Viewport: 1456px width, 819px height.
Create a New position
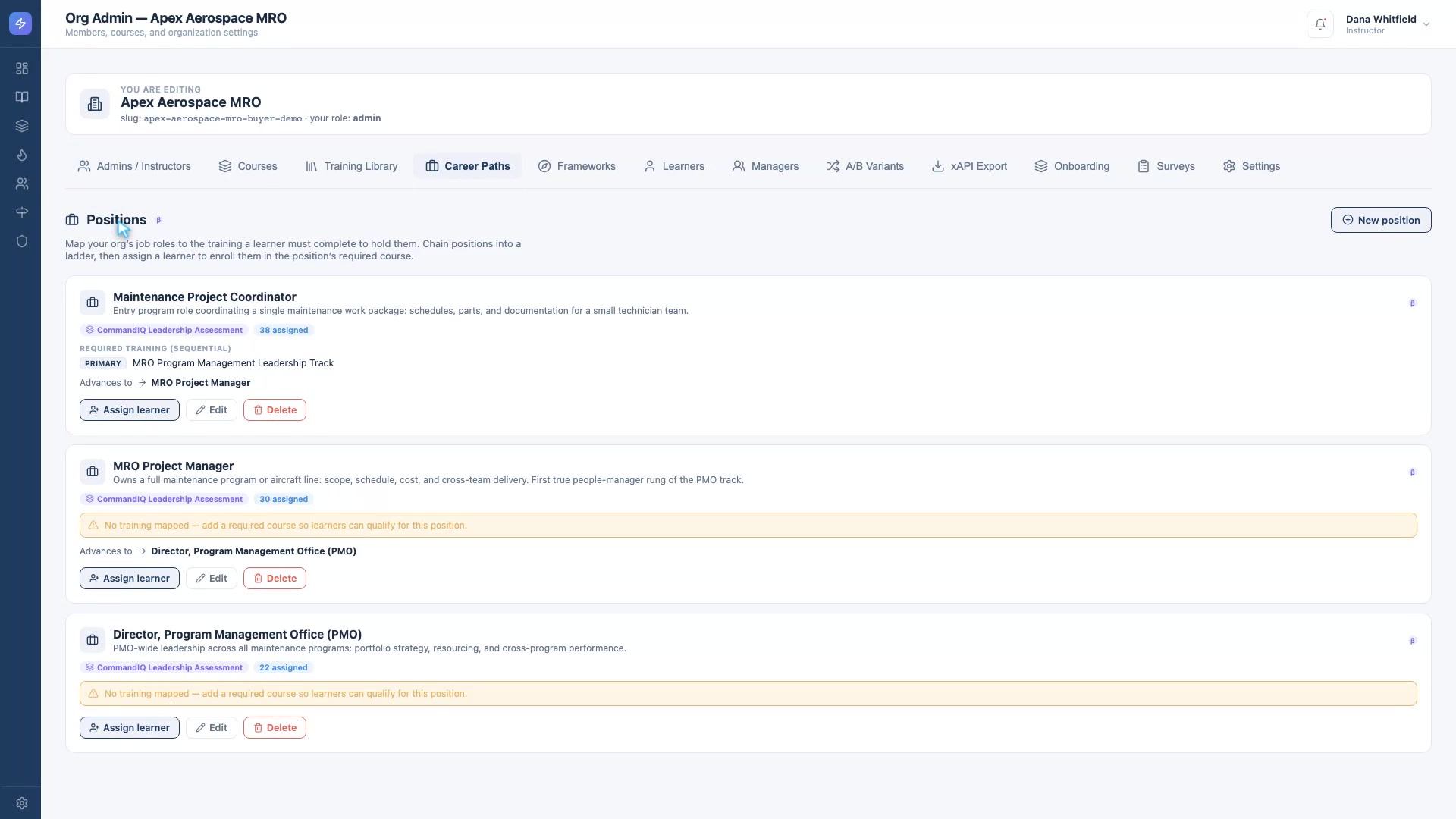(x=1381, y=220)
